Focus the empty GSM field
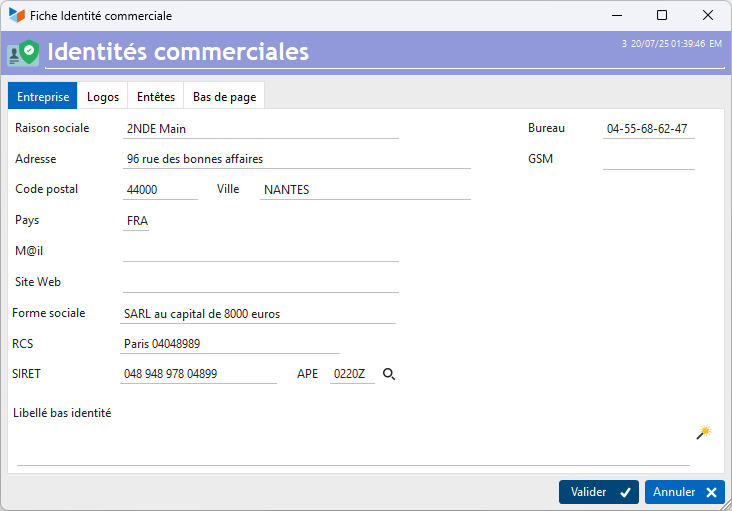The height and width of the screenshot is (511, 732). pyautogui.click(x=648, y=160)
